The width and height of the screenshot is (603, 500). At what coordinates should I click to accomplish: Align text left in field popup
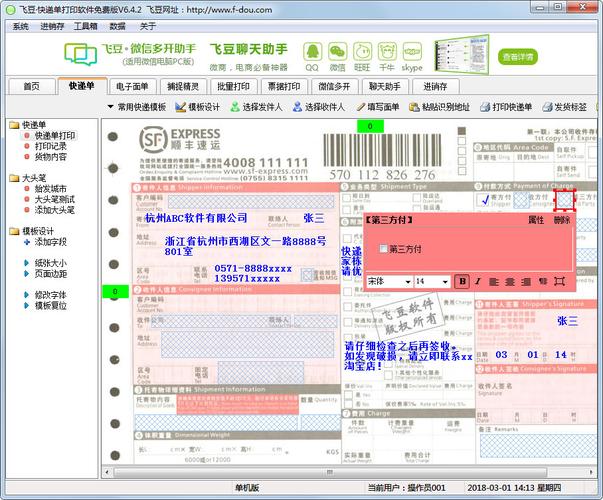coord(494,282)
